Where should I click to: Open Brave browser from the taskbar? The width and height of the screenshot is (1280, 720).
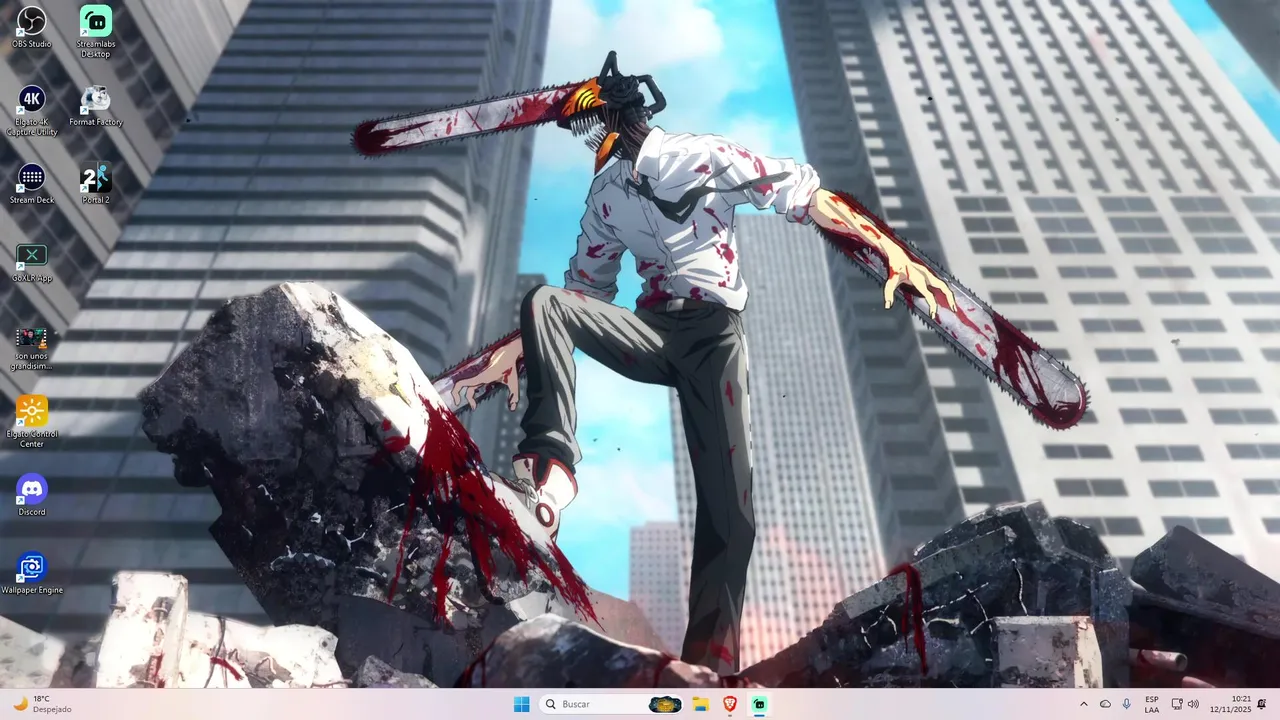(730, 704)
